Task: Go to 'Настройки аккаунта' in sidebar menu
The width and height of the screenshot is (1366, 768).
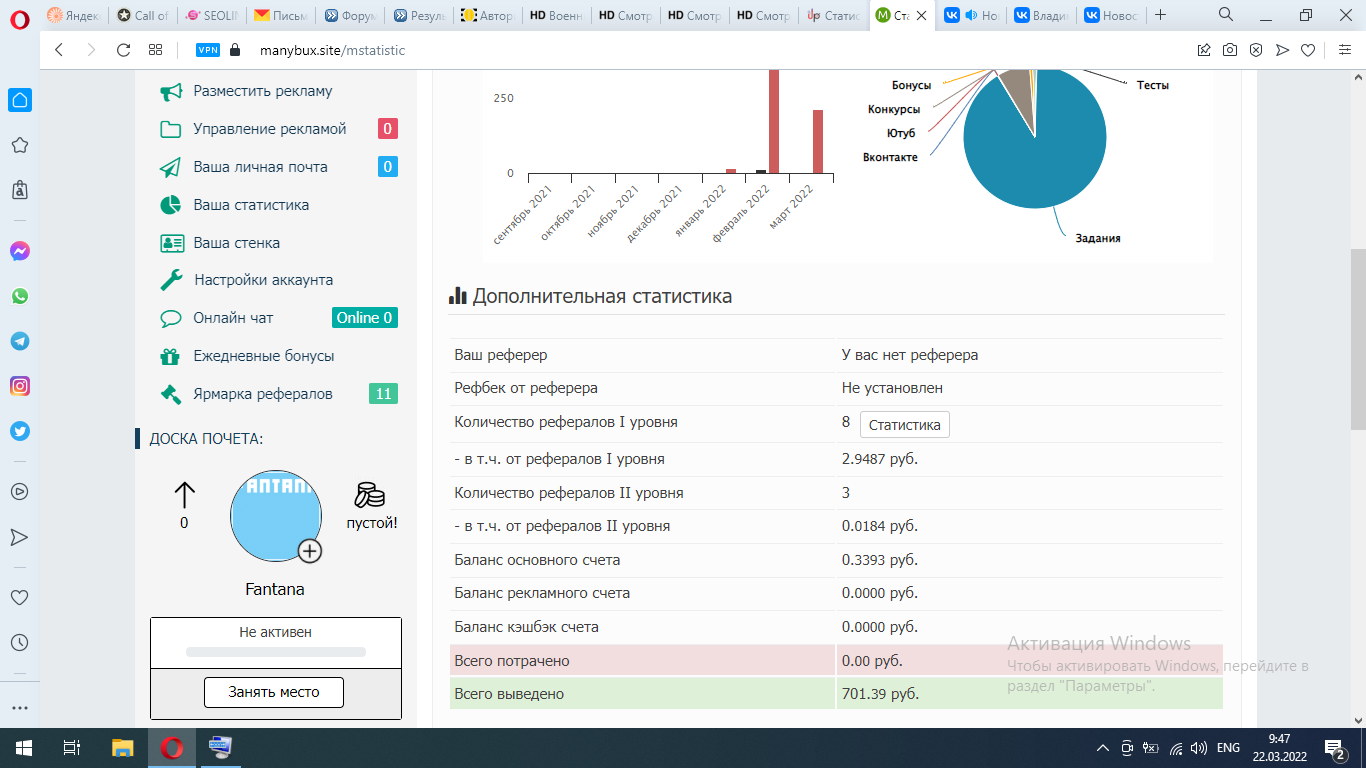Action: [263, 280]
